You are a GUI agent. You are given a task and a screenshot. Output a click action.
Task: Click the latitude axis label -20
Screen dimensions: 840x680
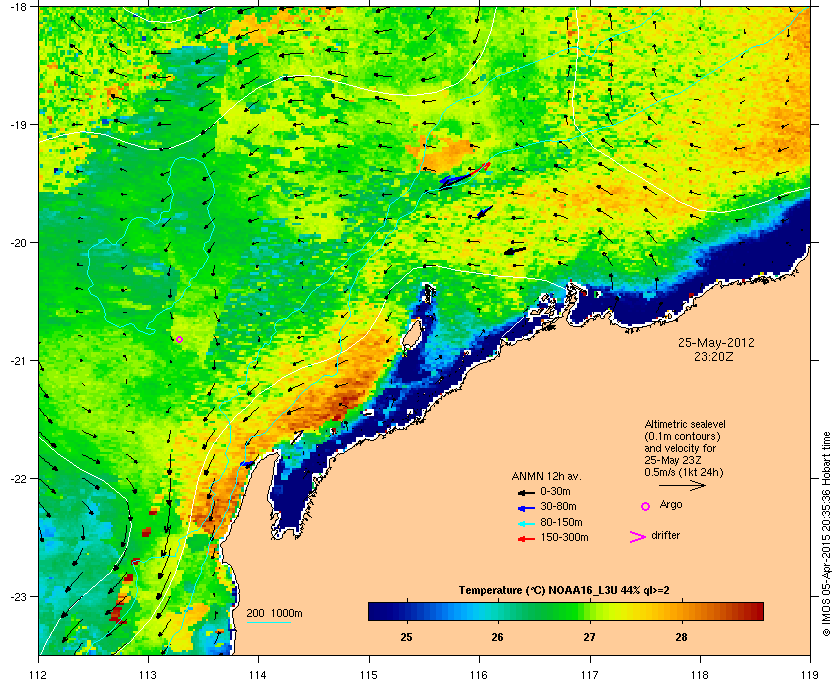pos(18,242)
